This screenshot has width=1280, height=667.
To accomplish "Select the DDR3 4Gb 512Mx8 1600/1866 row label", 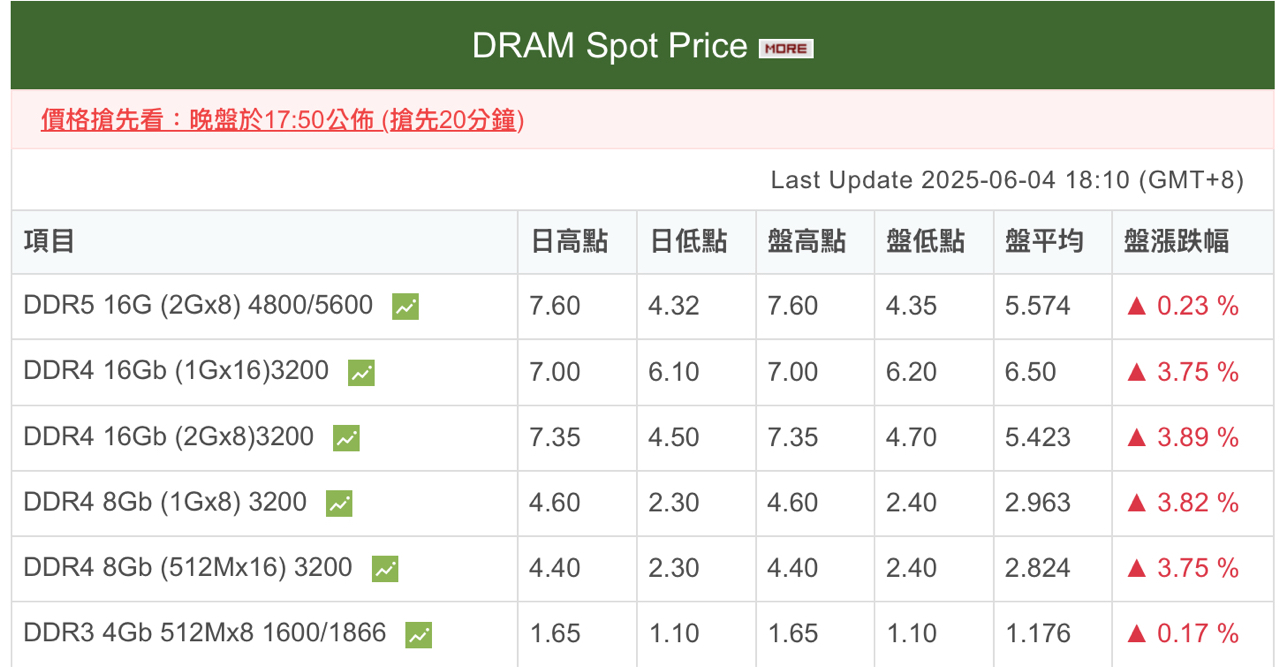I will point(204,633).
